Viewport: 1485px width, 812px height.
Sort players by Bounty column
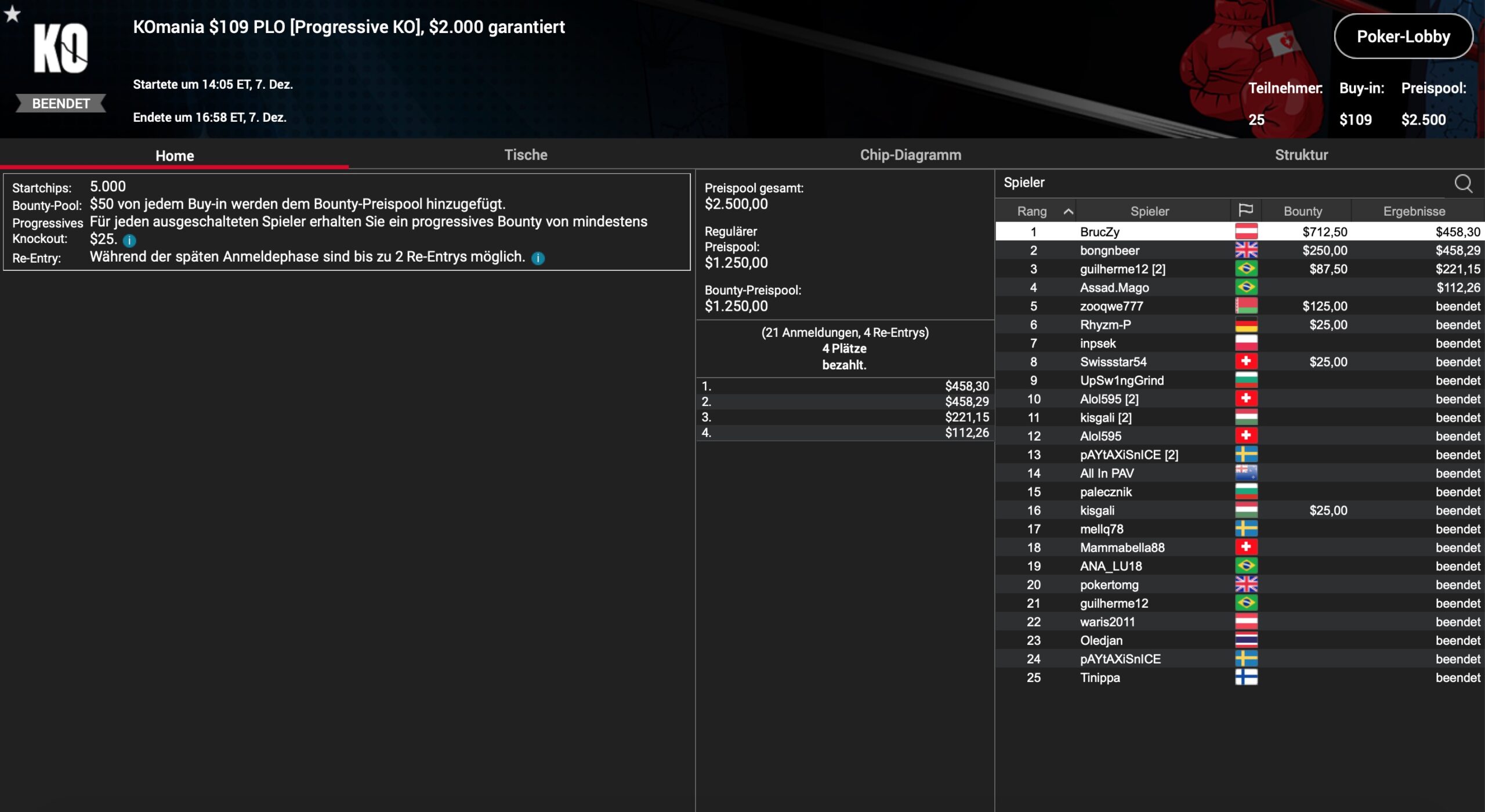(1303, 211)
